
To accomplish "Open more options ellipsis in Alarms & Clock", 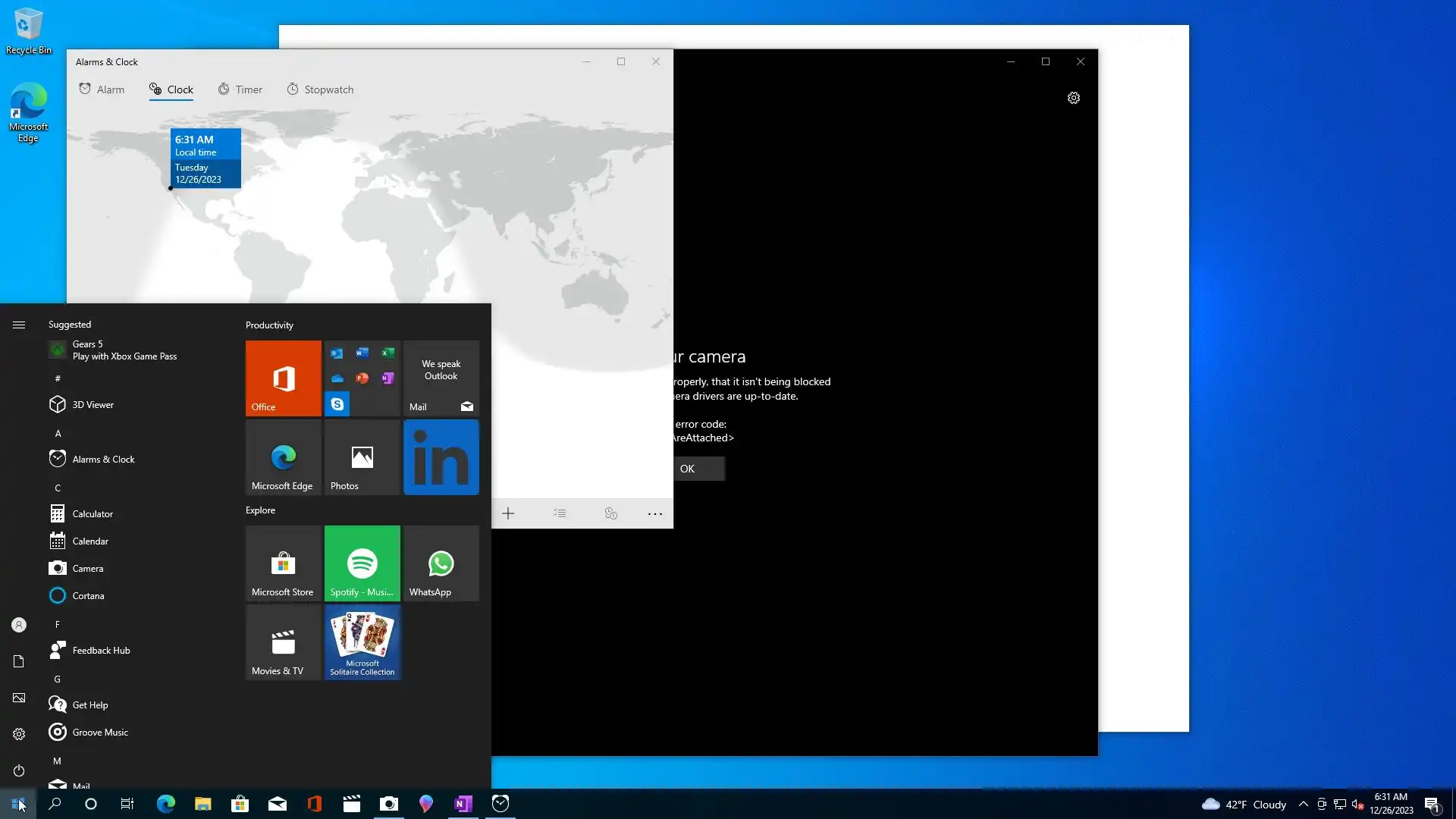I will [654, 514].
